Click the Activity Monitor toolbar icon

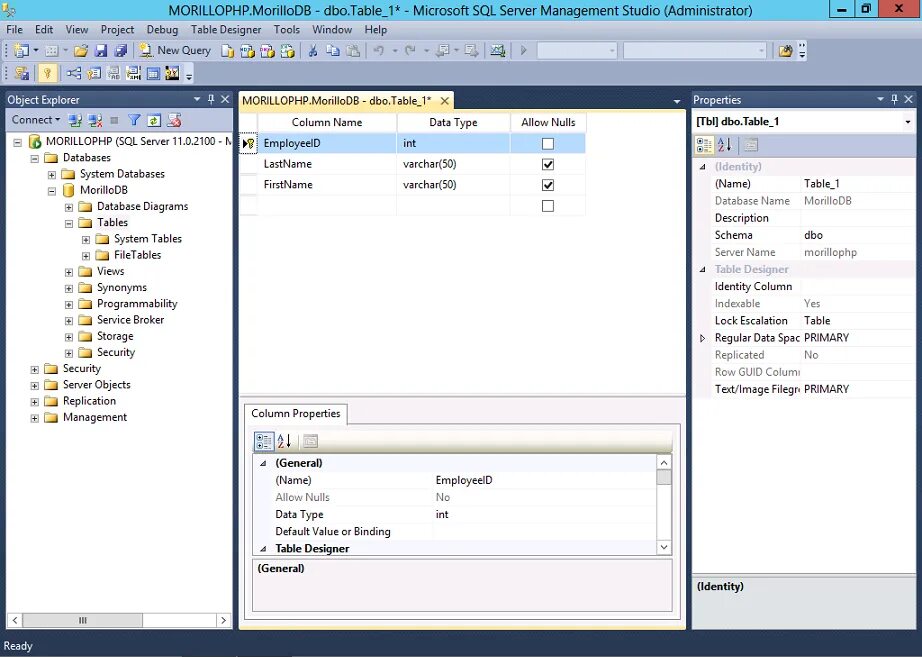click(x=498, y=51)
